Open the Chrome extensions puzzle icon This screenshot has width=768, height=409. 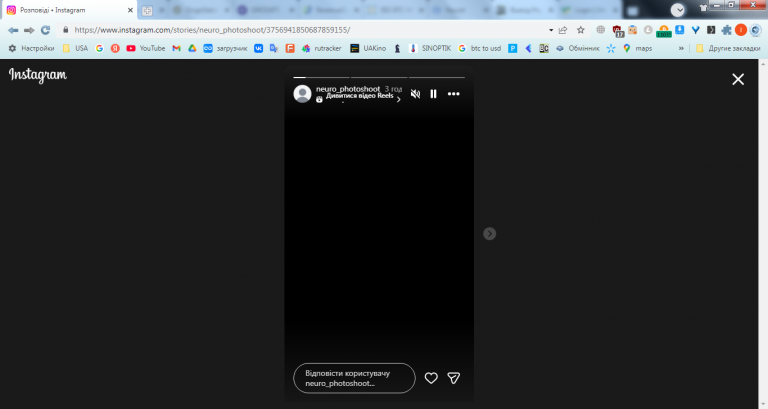(726, 30)
